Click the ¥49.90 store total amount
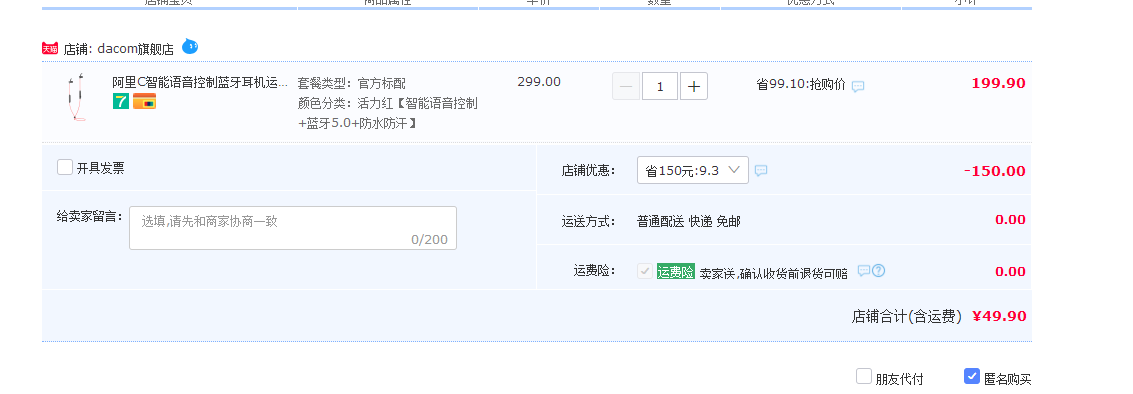 click(x=999, y=316)
